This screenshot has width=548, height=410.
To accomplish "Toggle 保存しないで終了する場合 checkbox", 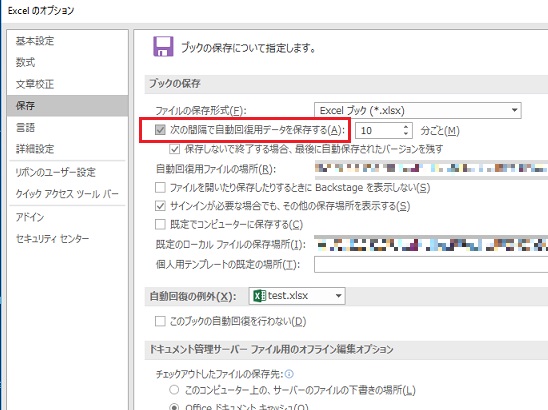I will point(174,149).
